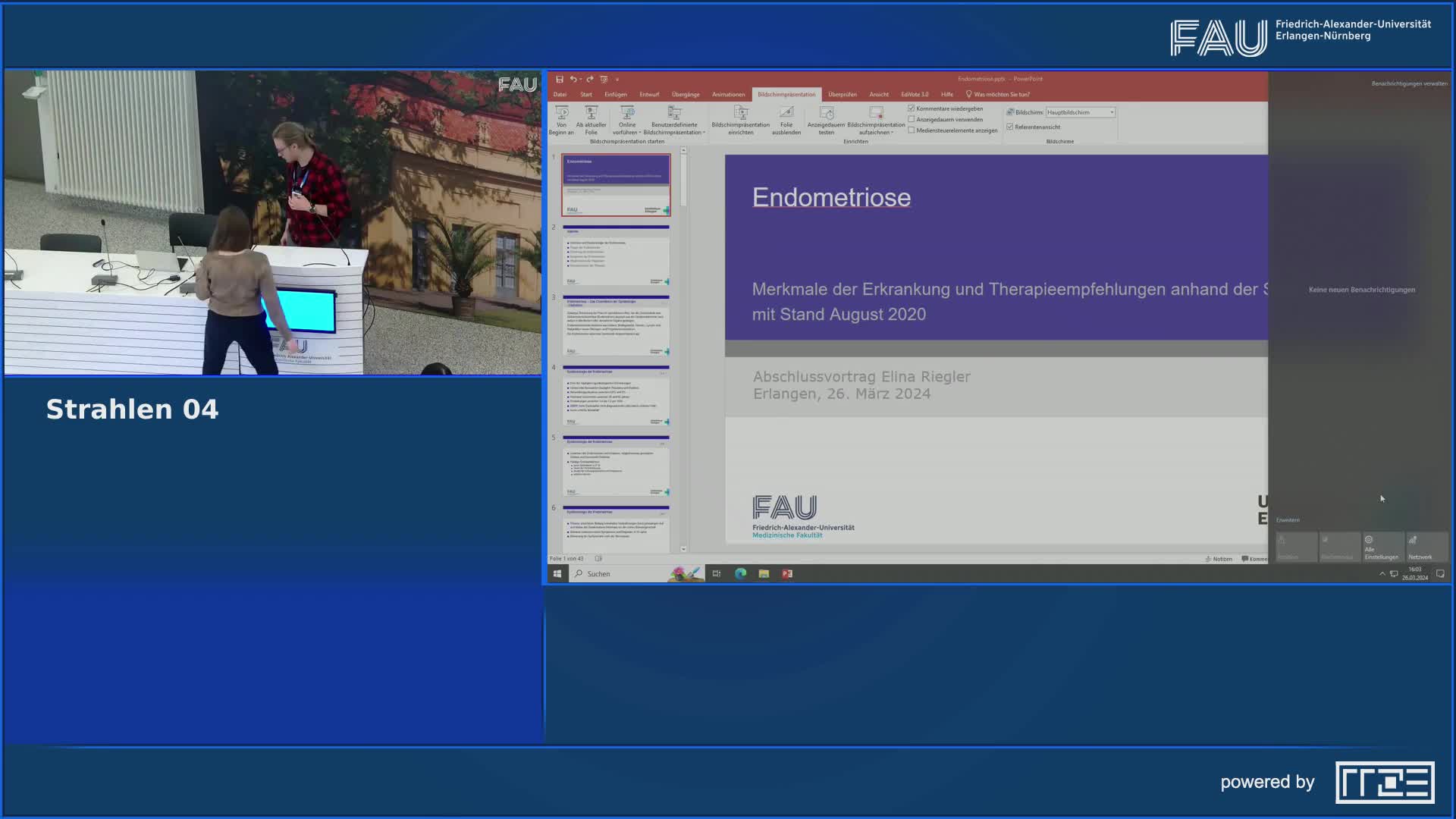Open Alle Einstellungen in the notification panel
Screen dimensions: 1456x819
pos(1384,546)
